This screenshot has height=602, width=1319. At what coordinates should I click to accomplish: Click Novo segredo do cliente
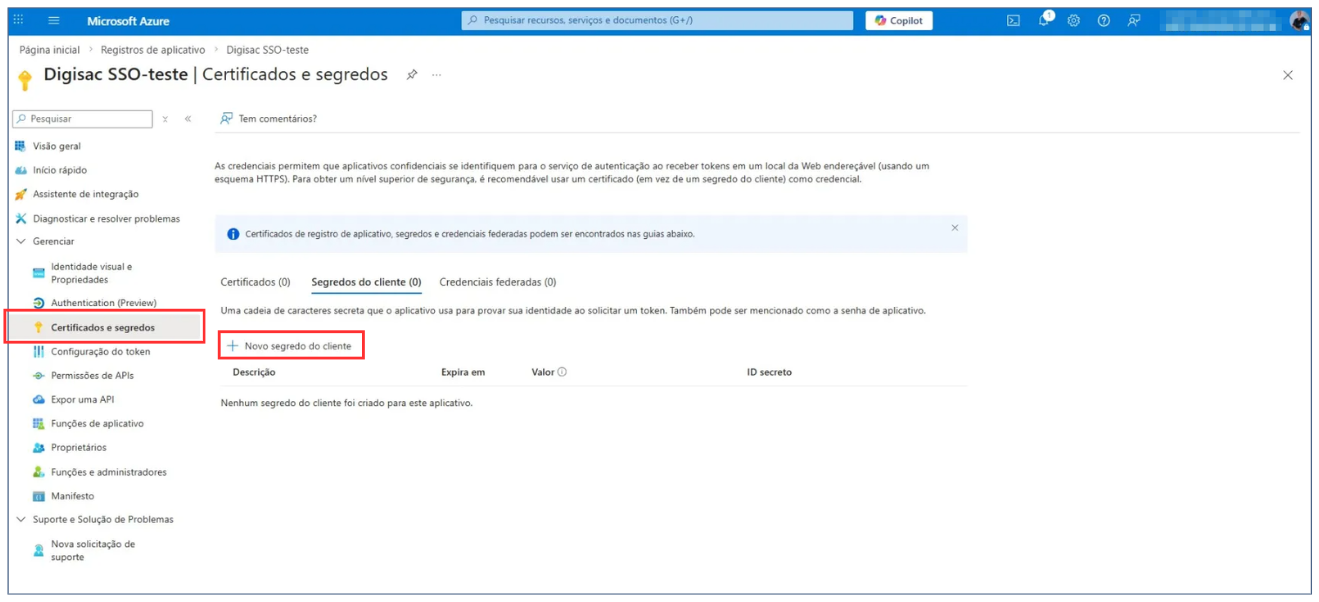pos(290,346)
